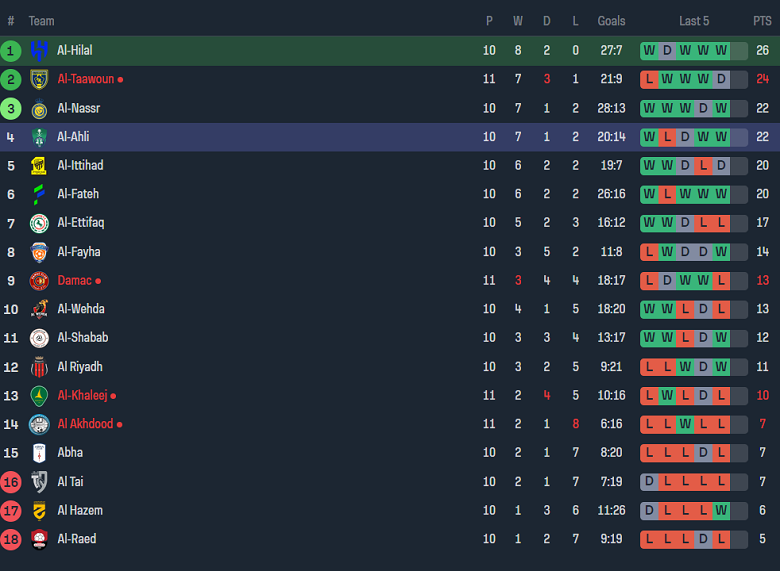Open the Al-Ettifaq club crest
780x571 pixels.
39,223
